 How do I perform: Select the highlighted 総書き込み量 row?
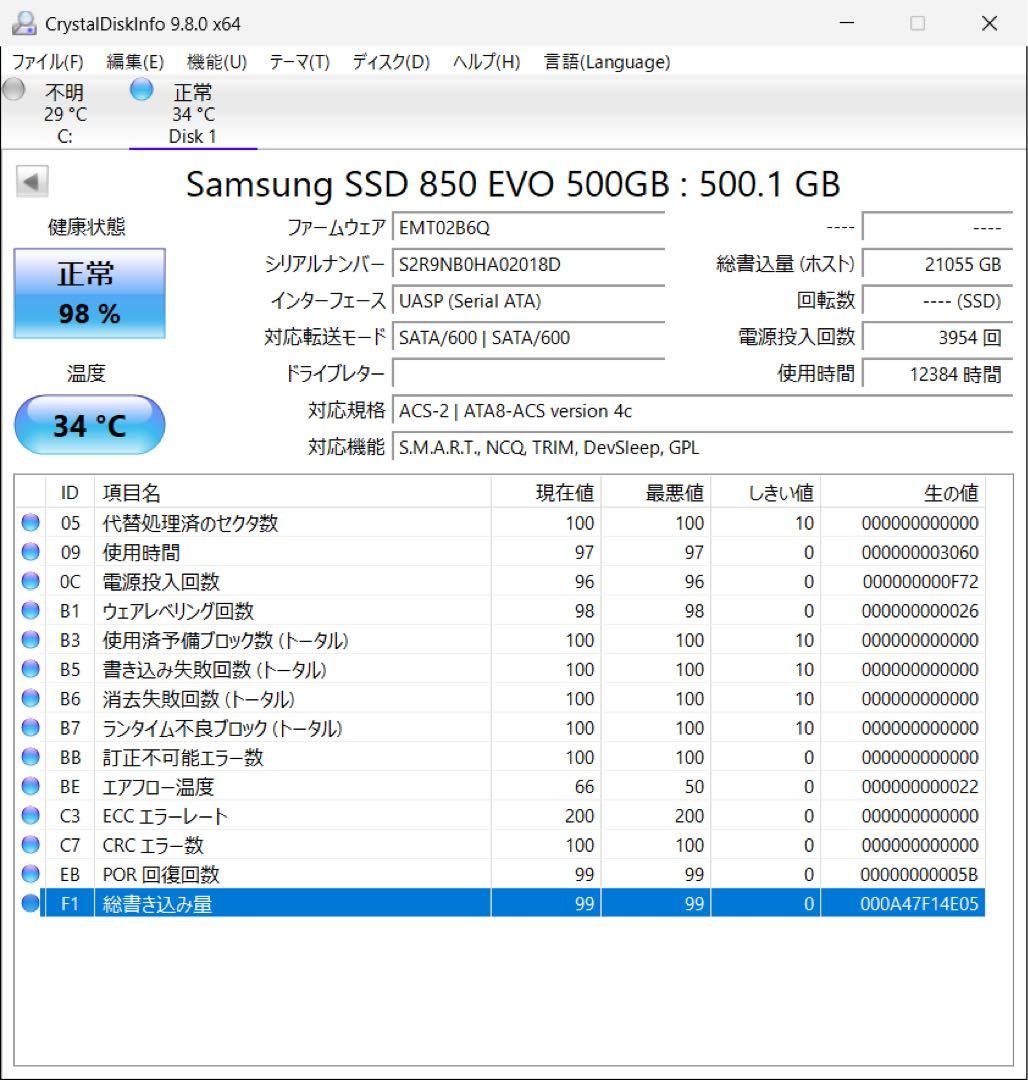501,903
